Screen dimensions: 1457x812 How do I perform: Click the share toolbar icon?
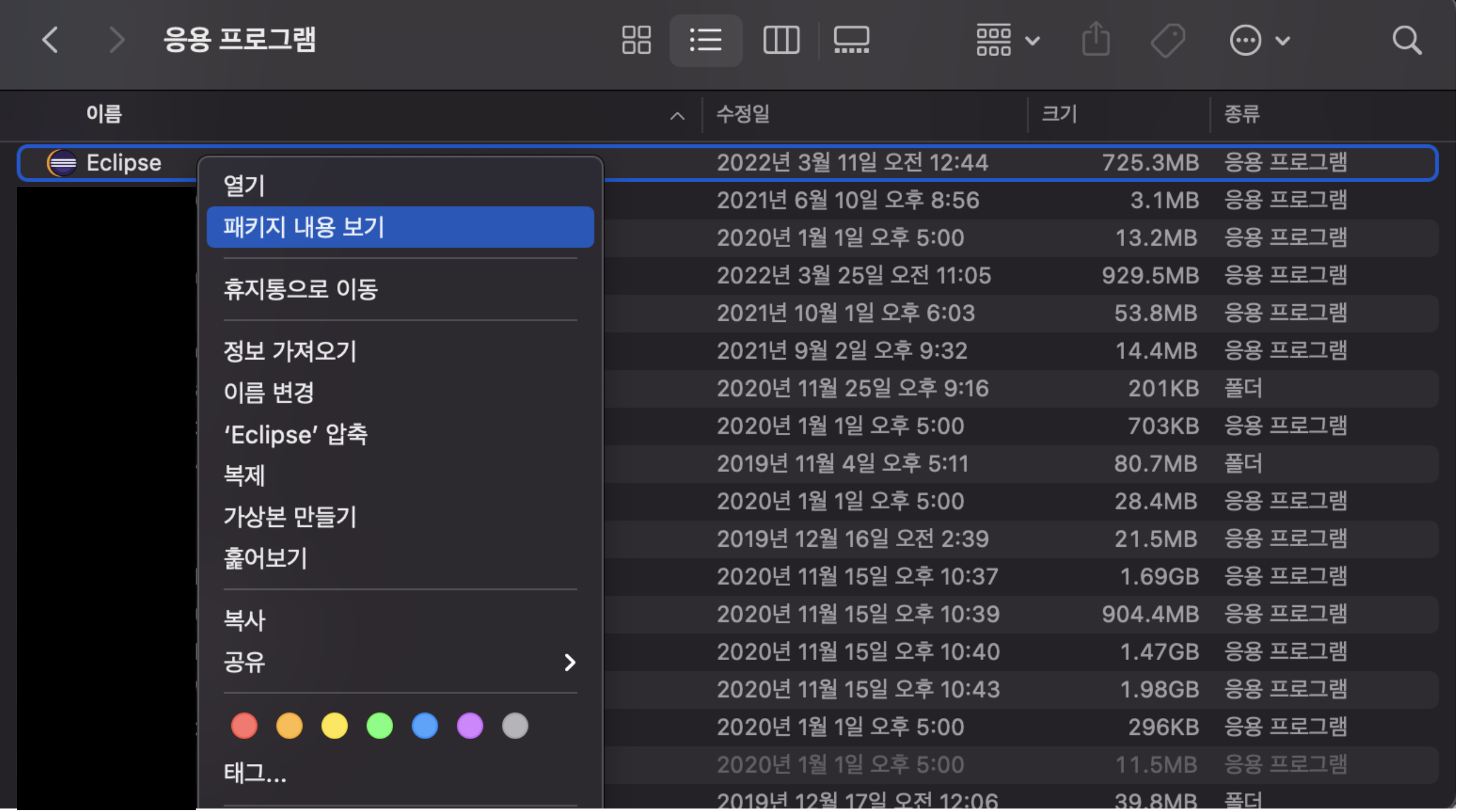[1095, 40]
